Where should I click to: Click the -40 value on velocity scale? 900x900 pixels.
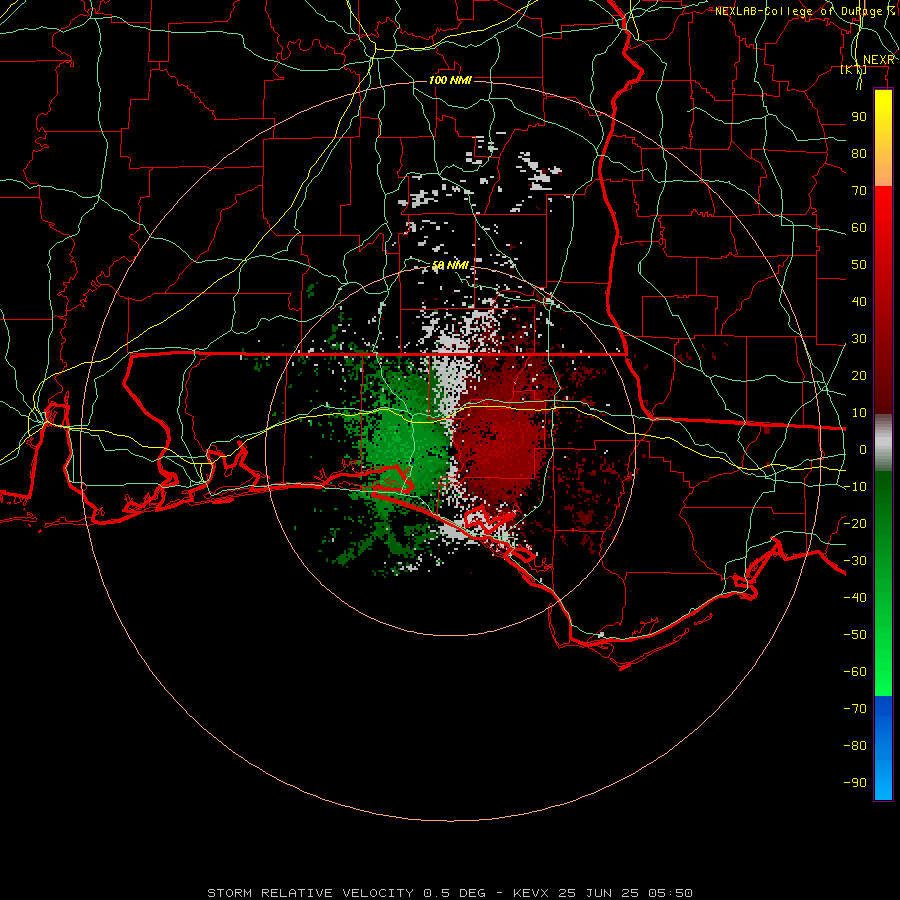(855, 598)
